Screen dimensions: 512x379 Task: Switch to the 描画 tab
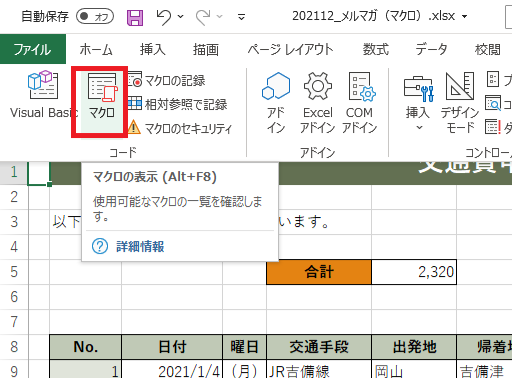pyautogui.click(x=206, y=49)
